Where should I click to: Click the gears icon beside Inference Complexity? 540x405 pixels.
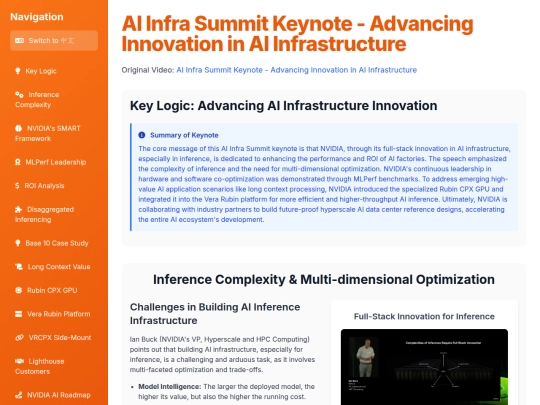coord(19,94)
